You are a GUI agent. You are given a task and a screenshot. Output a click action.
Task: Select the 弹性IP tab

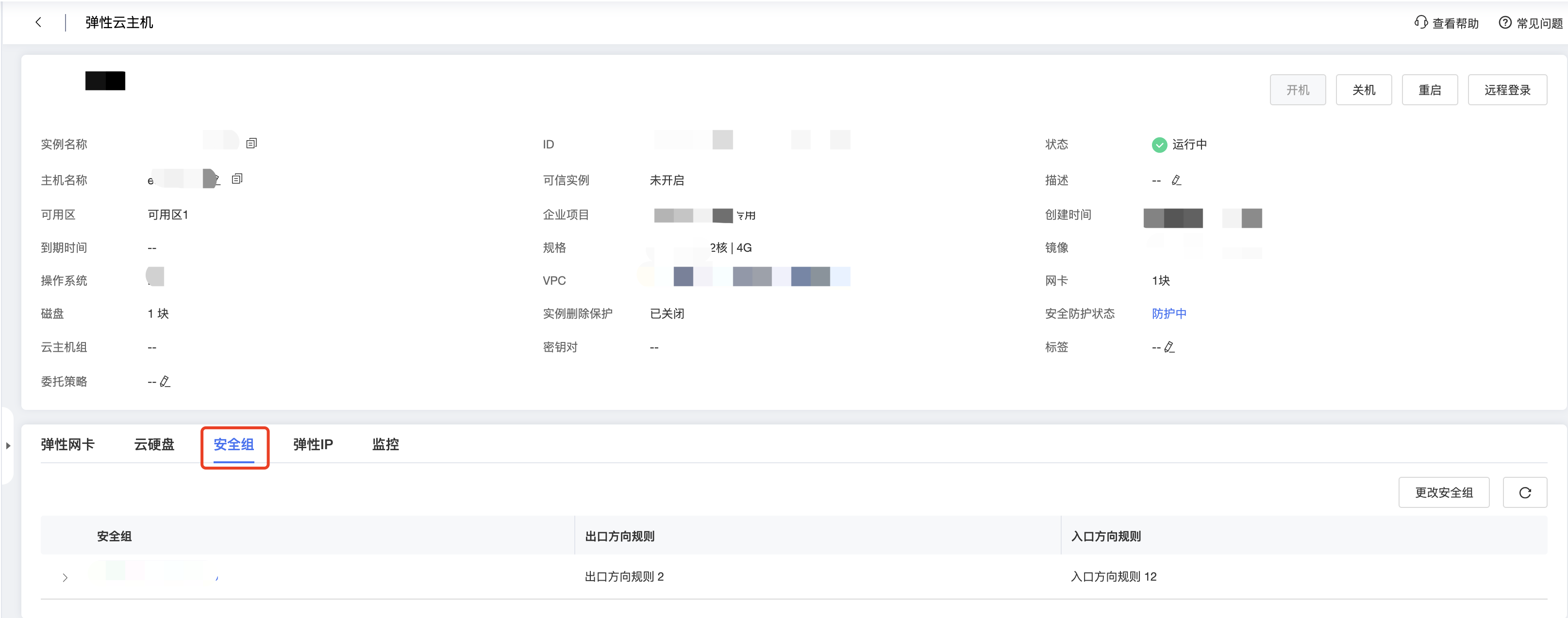(x=313, y=444)
